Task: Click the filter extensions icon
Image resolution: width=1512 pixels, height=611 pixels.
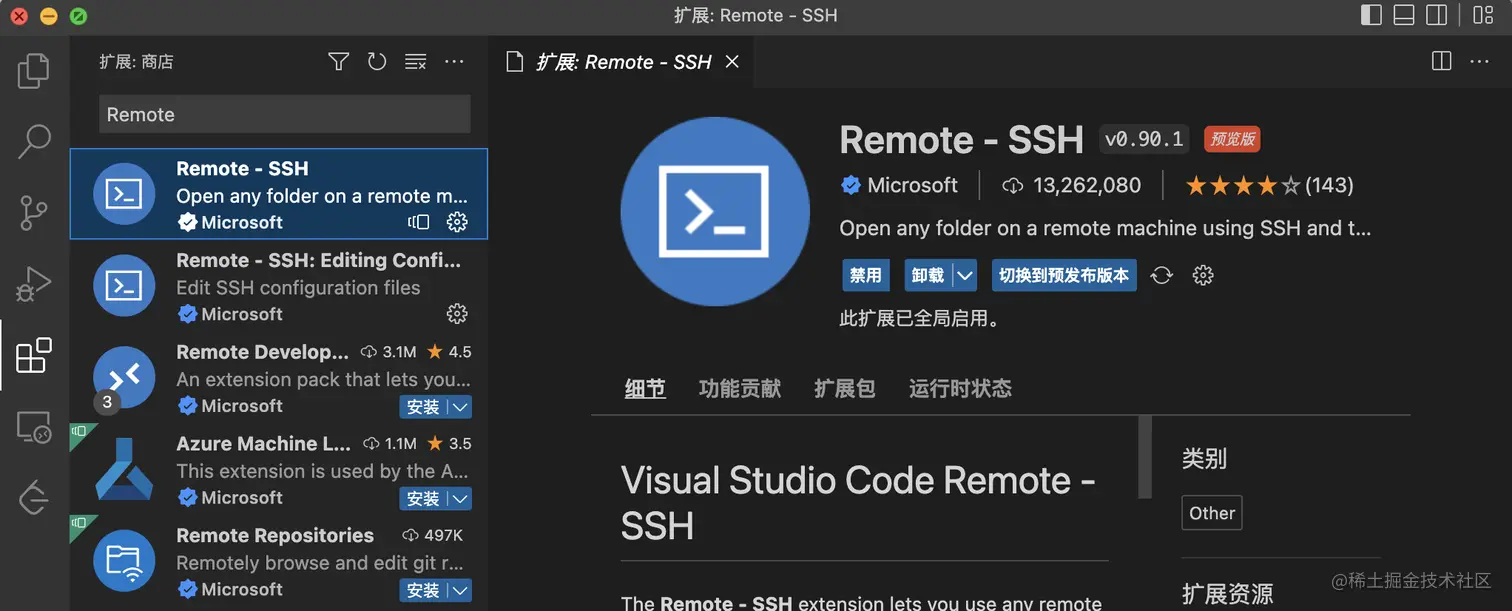Action: [x=338, y=61]
